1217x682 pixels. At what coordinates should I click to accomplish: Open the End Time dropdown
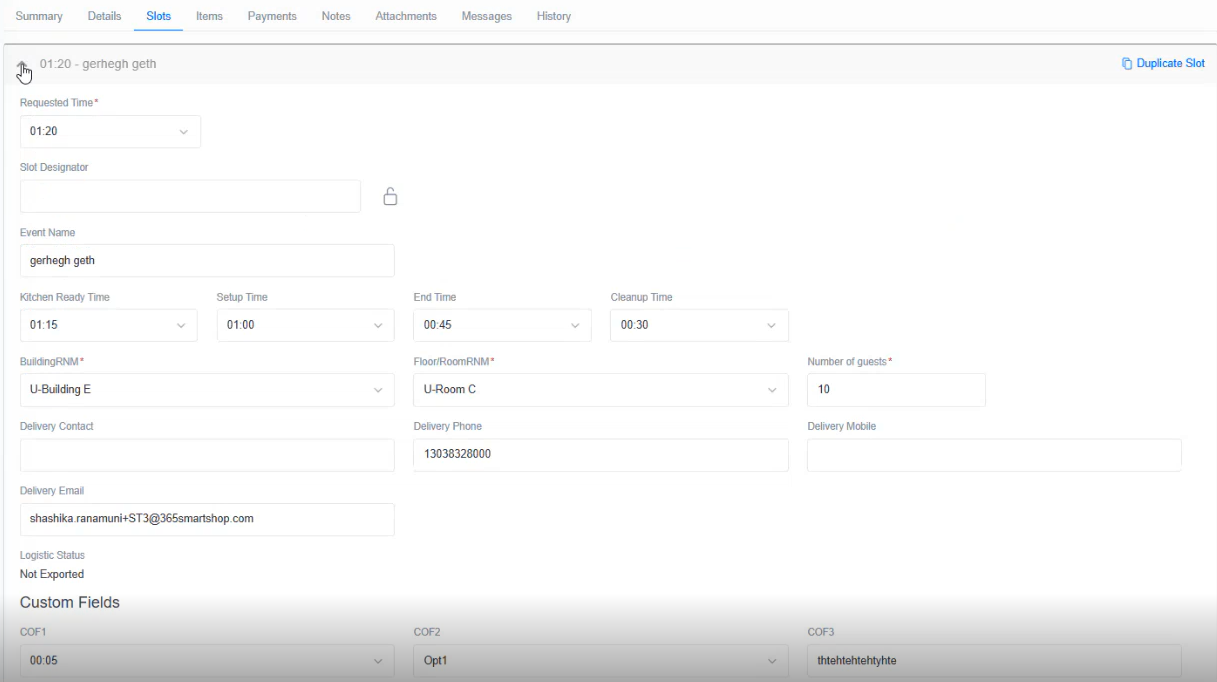575,325
